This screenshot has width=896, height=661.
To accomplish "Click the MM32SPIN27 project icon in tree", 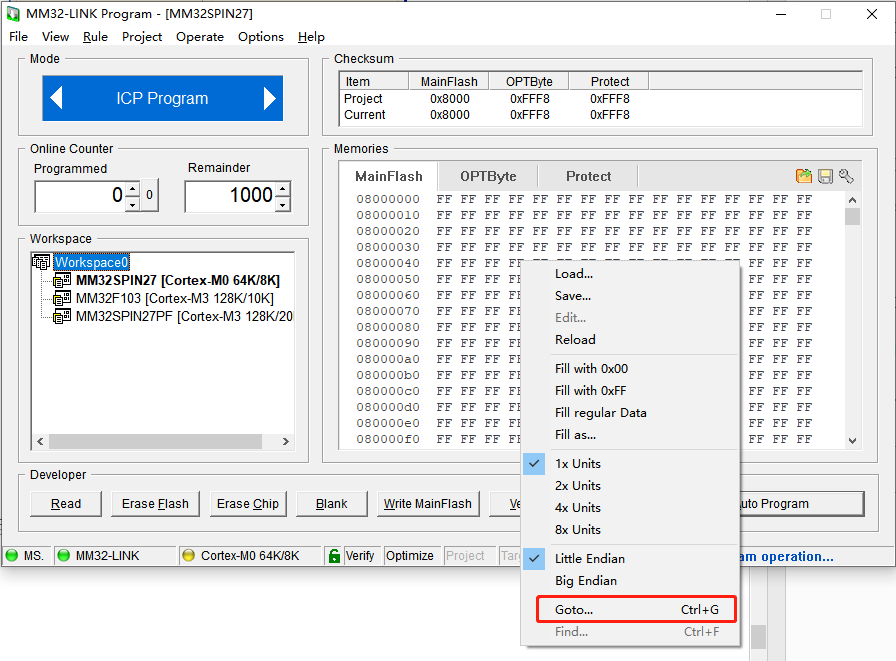I will [x=62, y=281].
